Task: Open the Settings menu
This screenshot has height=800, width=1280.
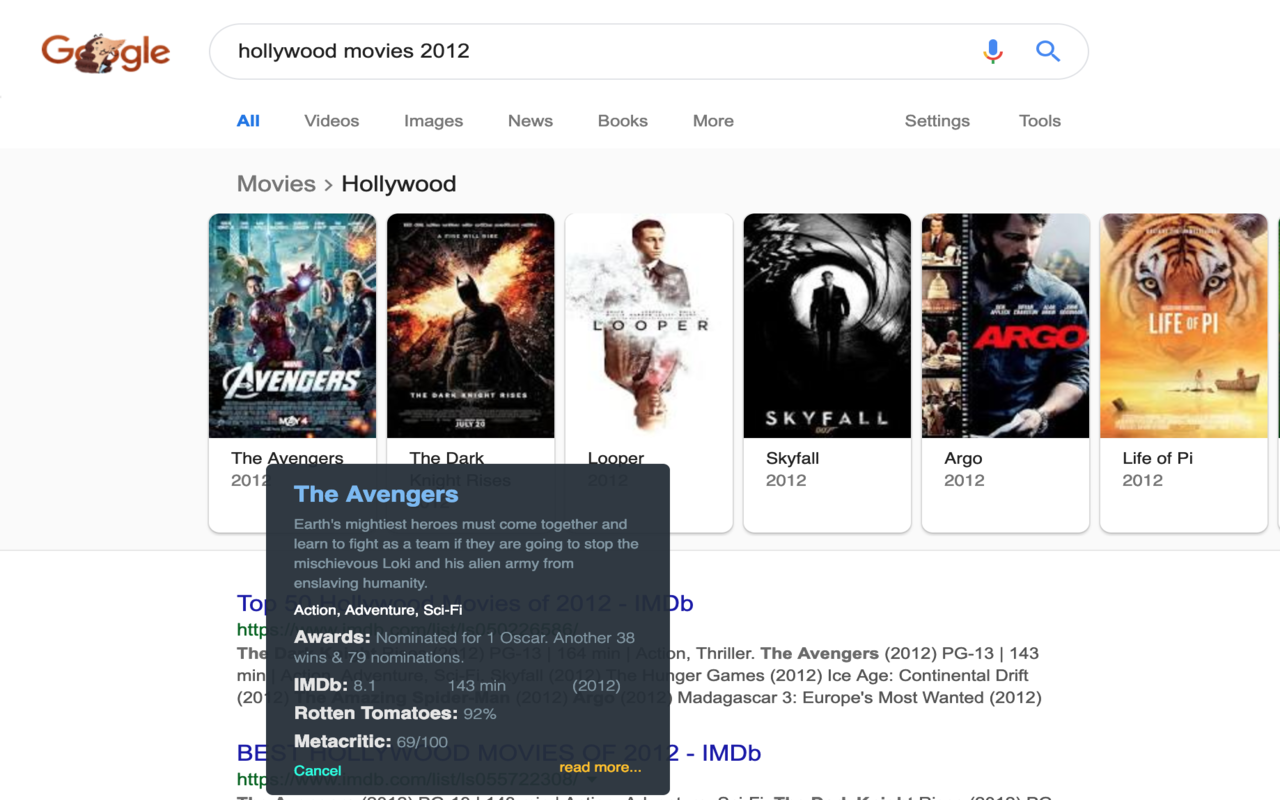Action: [937, 121]
